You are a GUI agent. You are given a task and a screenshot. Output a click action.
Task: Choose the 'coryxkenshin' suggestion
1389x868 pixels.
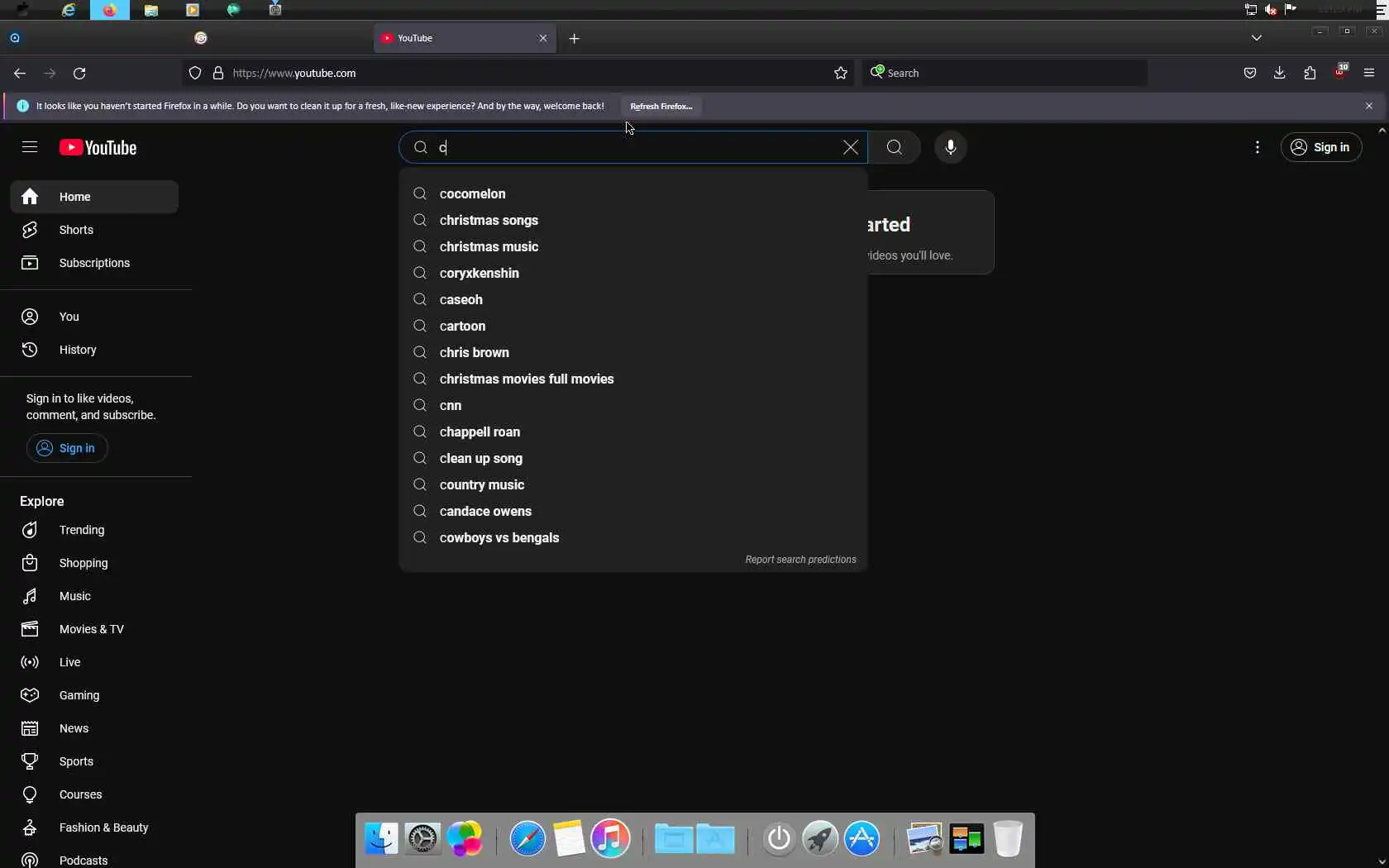tap(633, 273)
